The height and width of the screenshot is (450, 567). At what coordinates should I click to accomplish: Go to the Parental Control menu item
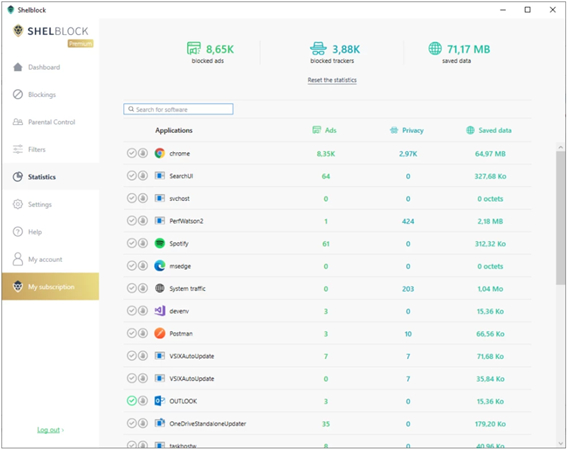coord(51,122)
